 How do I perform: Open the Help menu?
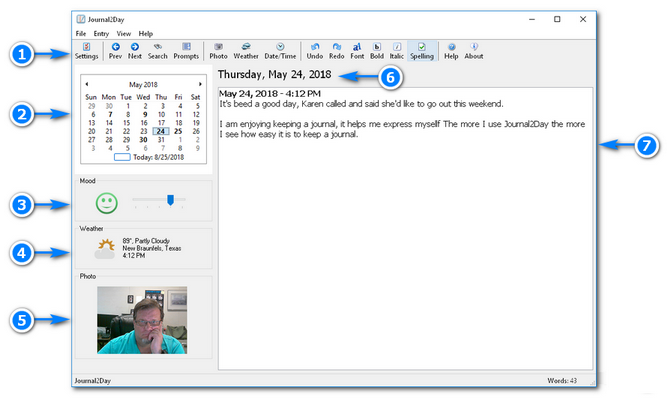tap(146, 34)
